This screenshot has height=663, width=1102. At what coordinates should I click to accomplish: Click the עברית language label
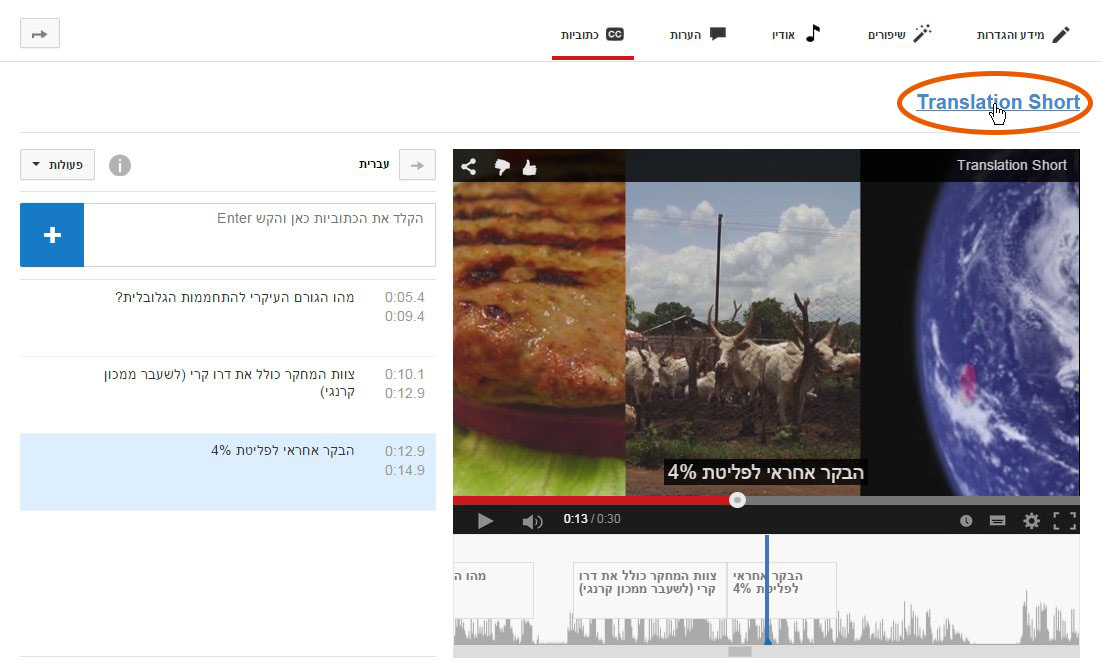(374, 165)
